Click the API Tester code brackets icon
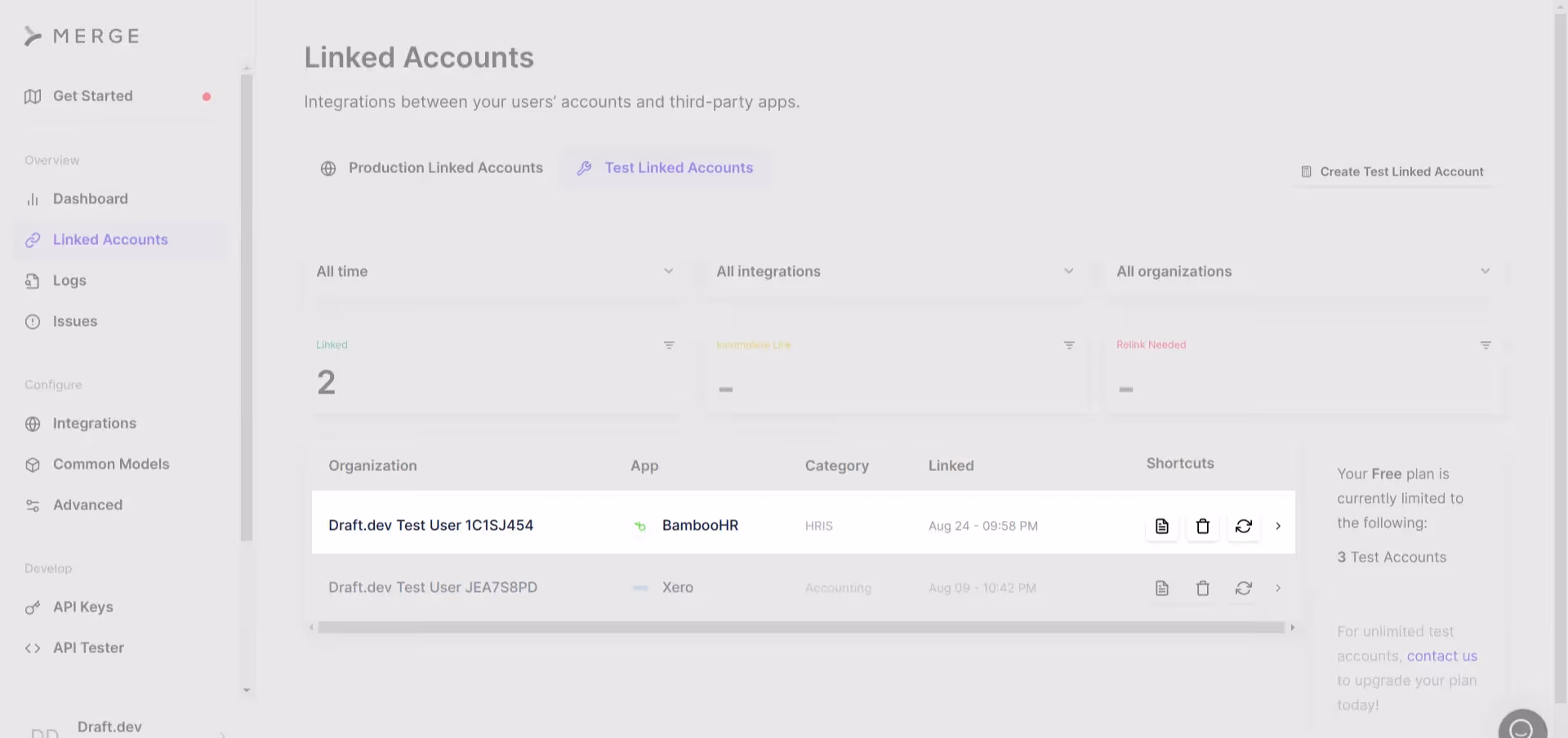The width and height of the screenshot is (1568, 738). coord(33,648)
